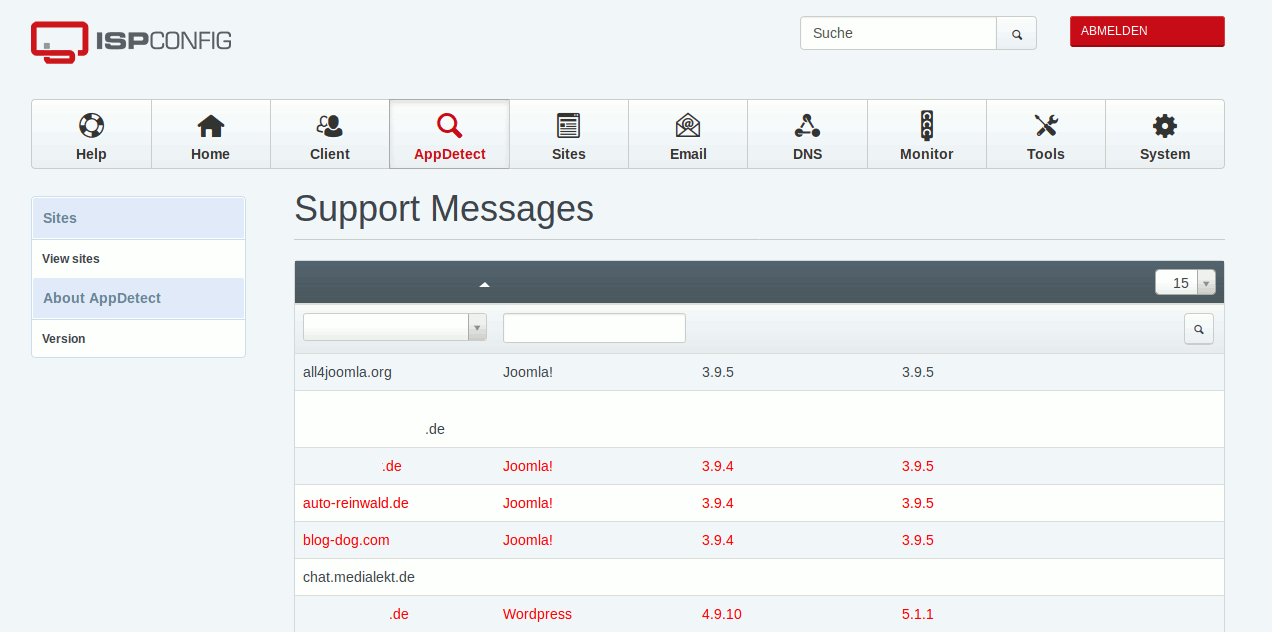Click Joomla! in the auto-reinwald.de row
The image size is (1272, 632).
coord(528,503)
